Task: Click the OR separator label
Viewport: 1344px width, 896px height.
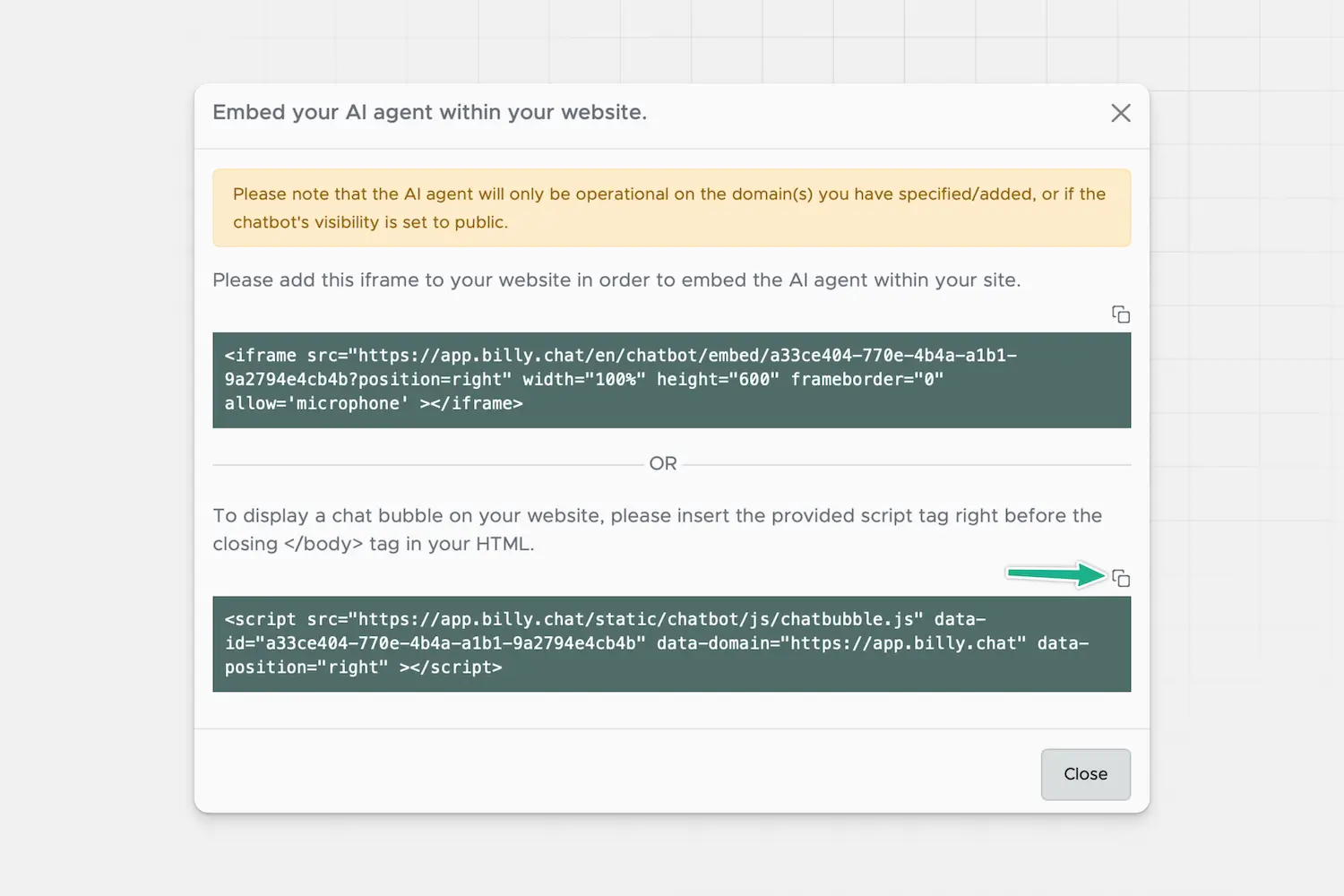Action: click(x=663, y=464)
